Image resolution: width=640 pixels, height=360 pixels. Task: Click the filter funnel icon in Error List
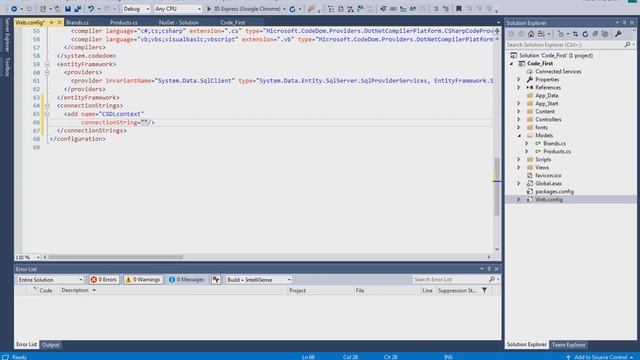pyautogui.click(x=484, y=290)
